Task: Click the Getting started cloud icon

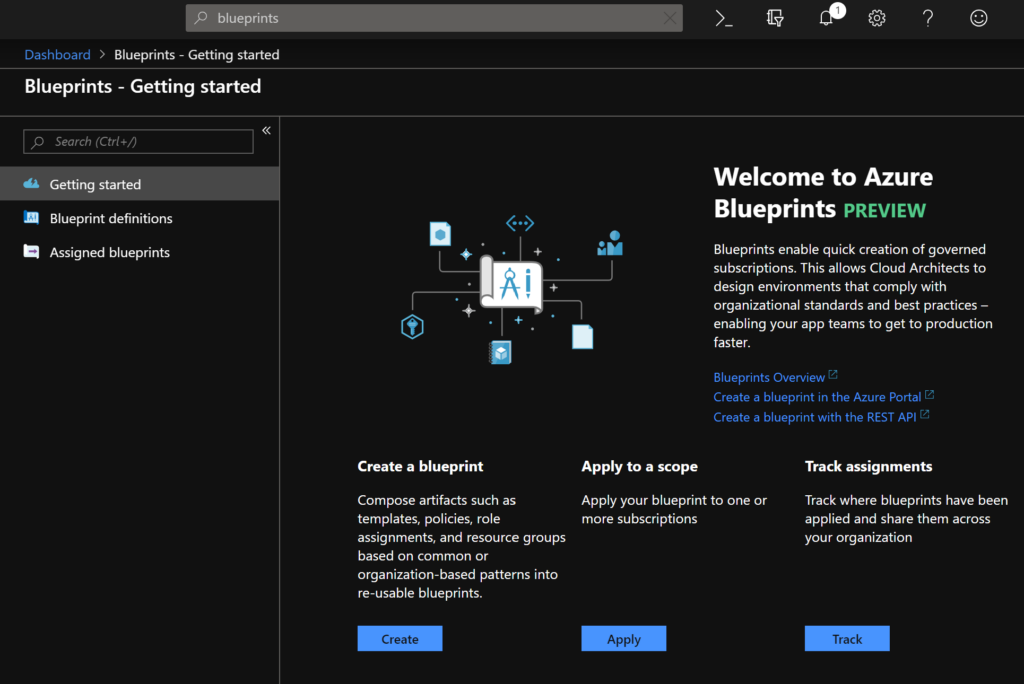Action: coord(31,184)
